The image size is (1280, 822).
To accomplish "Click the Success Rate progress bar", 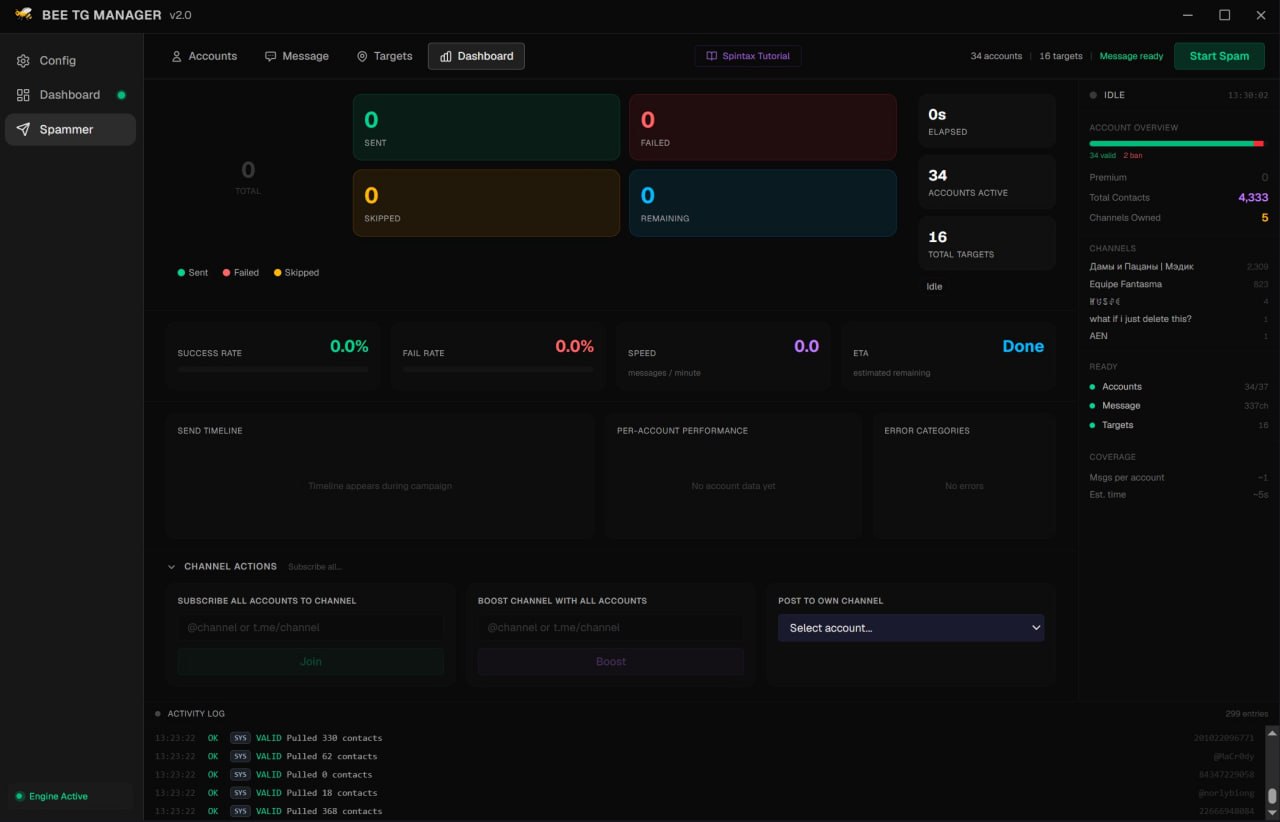I will point(273,370).
